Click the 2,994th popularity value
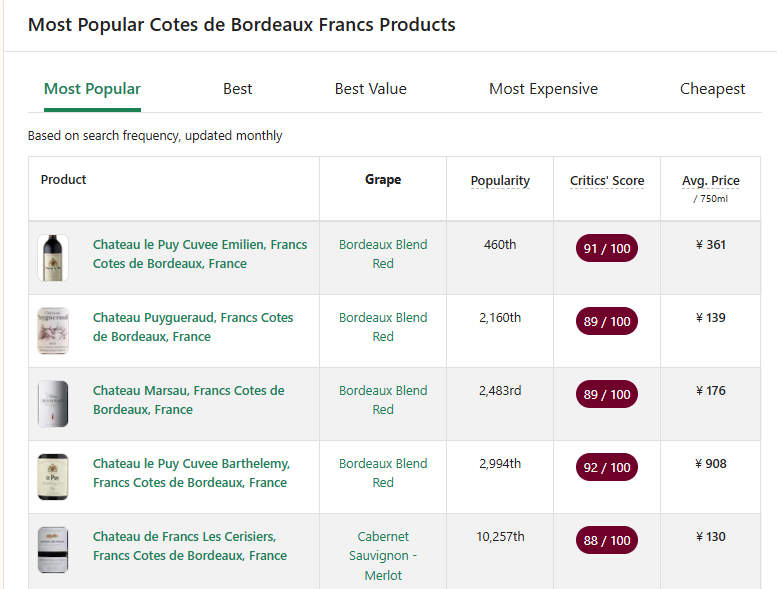Image resolution: width=777 pixels, height=589 pixels. (500, 464)
